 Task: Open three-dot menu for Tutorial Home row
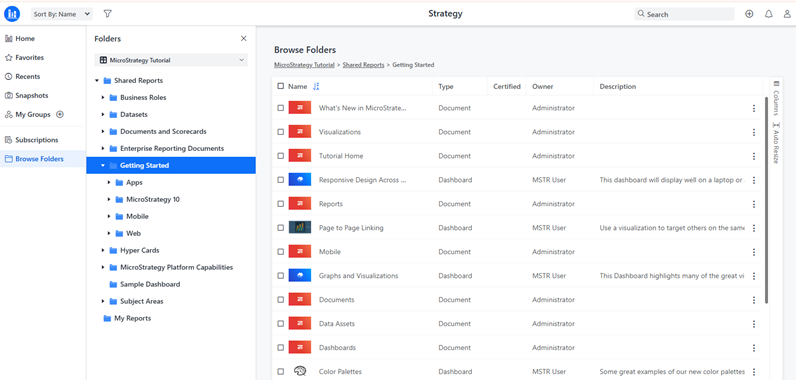click(754, 156)
